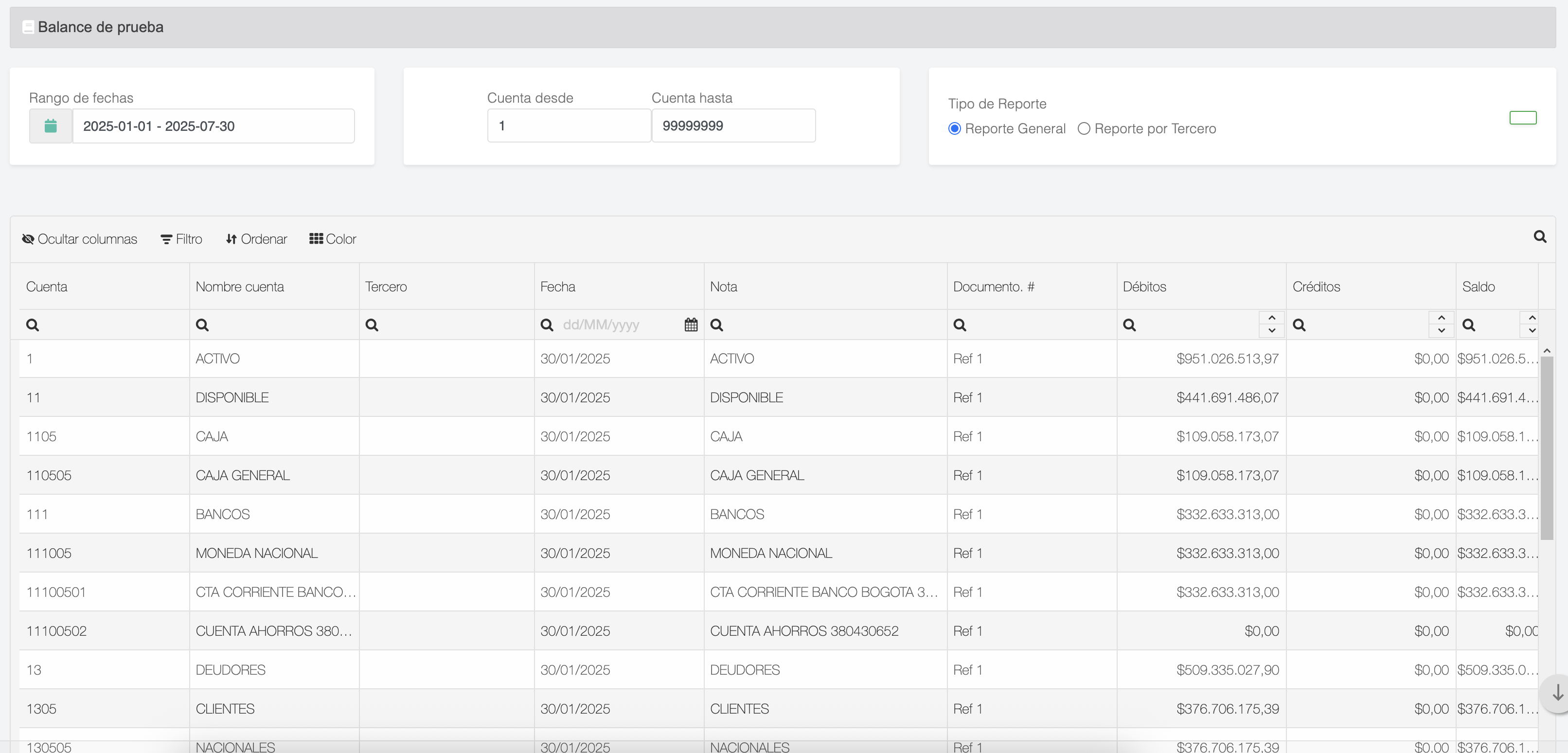Click the Cuenta hasta input field
The height and width of the screenshot is (753, 1568).
733,126
